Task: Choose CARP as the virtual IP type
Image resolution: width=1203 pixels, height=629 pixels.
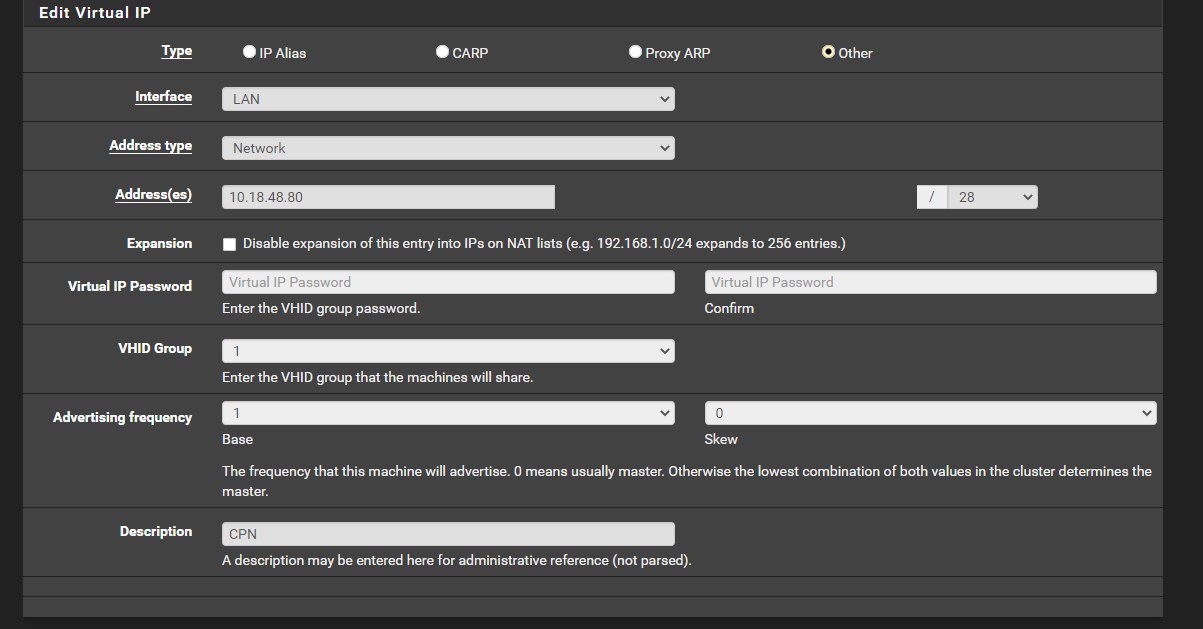Action: 442,52
